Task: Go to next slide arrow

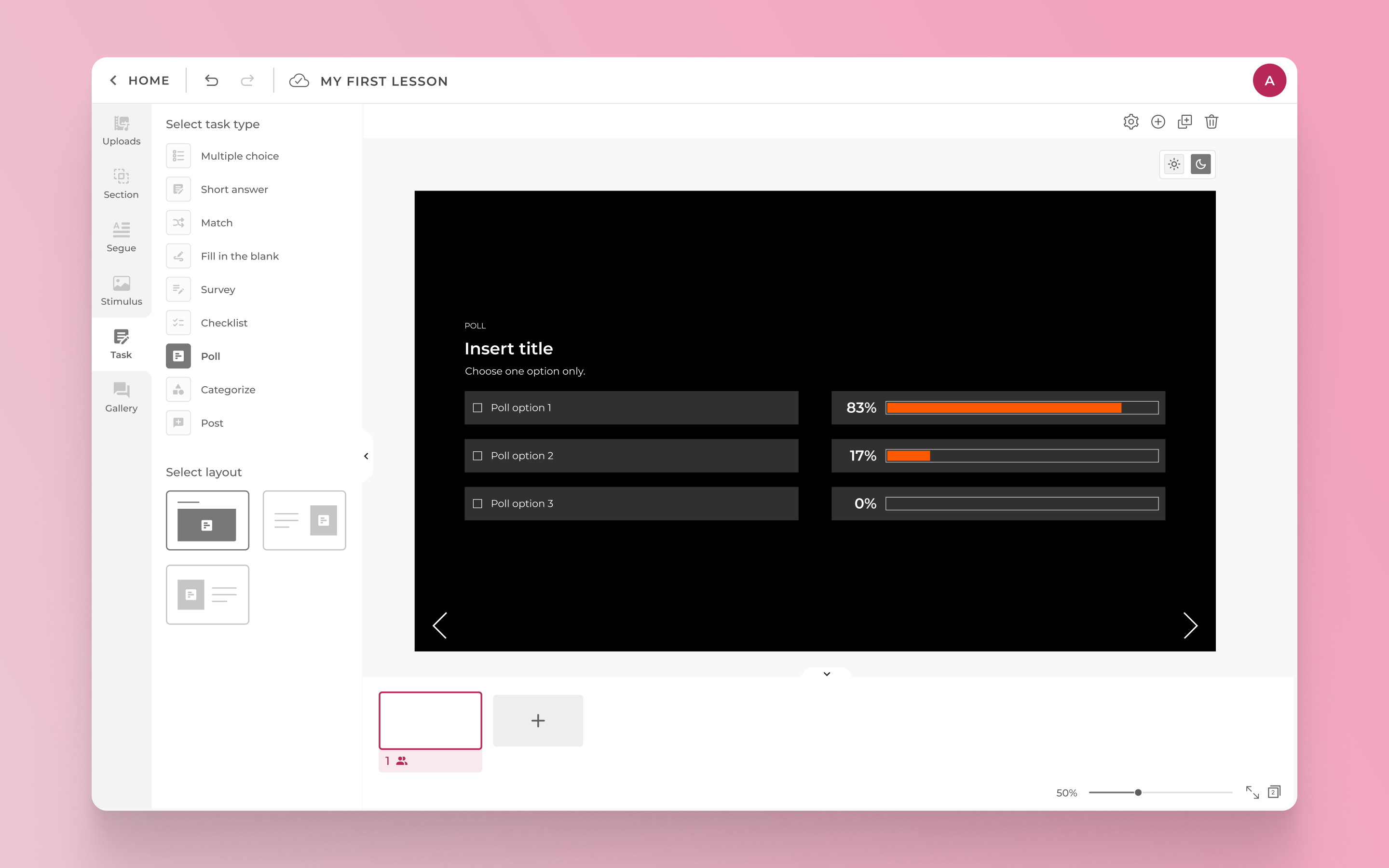Action: pyautogui.click(x=1190, y=625)
